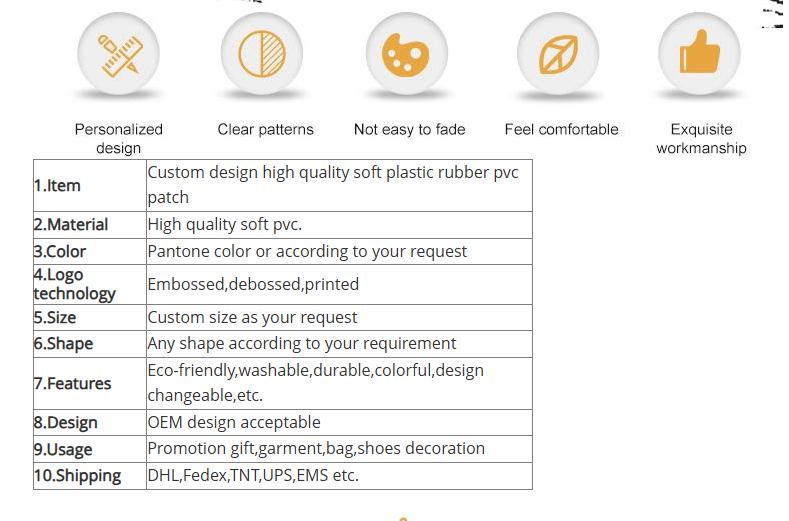This screenshot has width=789, height=521.
Task: Click the 'Custom size as your request' cell
Action: tap(339, 318)
